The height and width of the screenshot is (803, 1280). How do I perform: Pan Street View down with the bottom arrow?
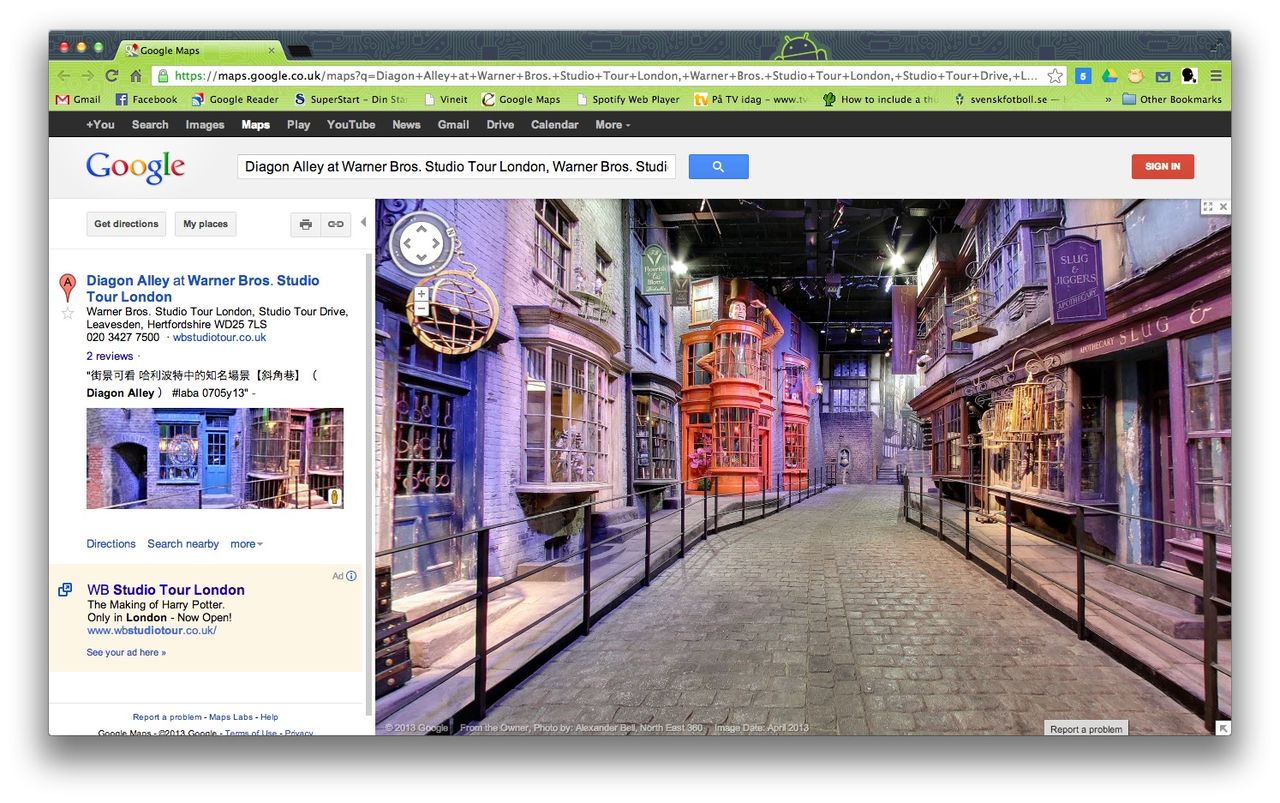coord(421,258)
